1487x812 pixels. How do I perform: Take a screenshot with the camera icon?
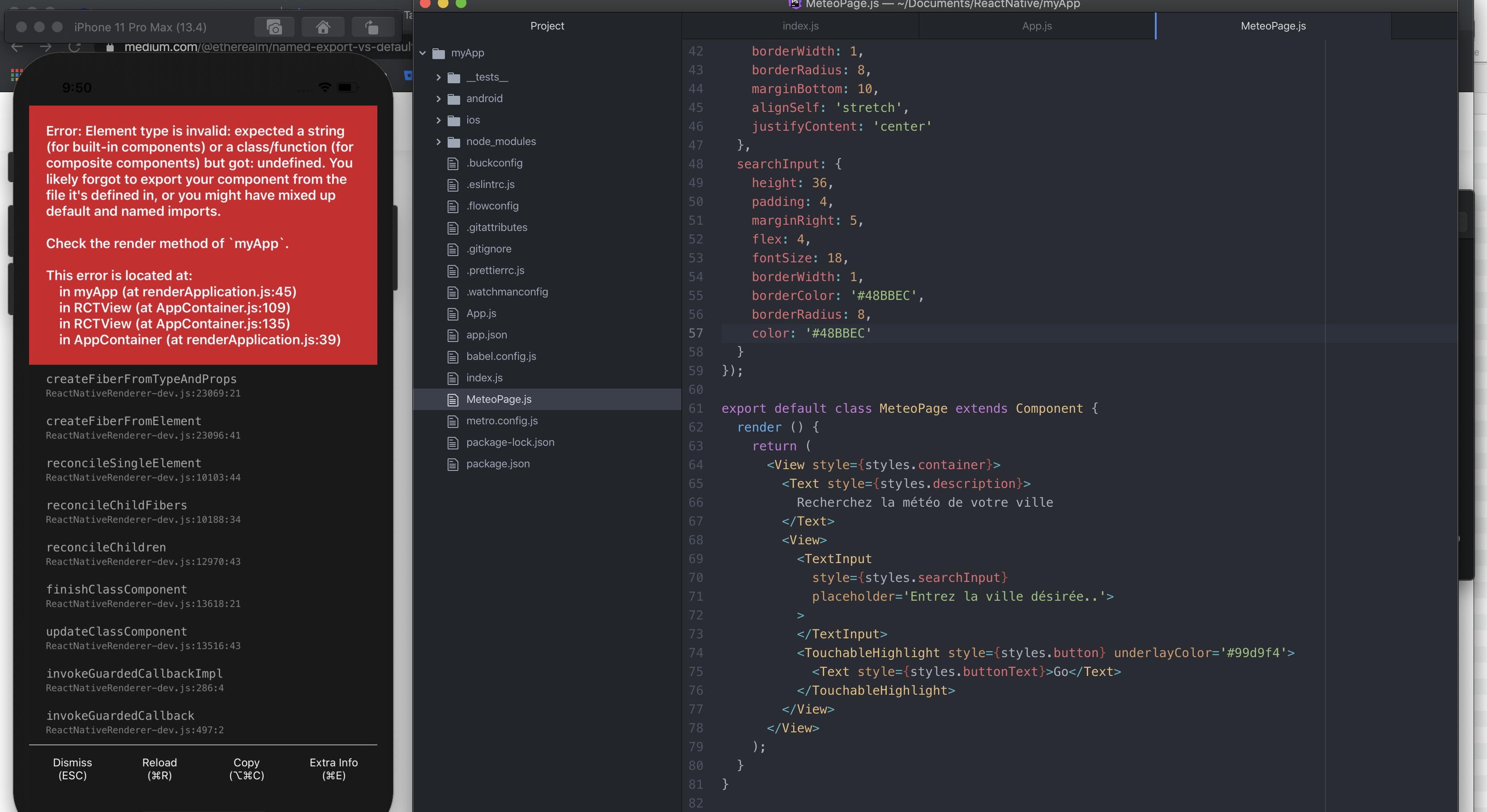click(x=274, y=26)
